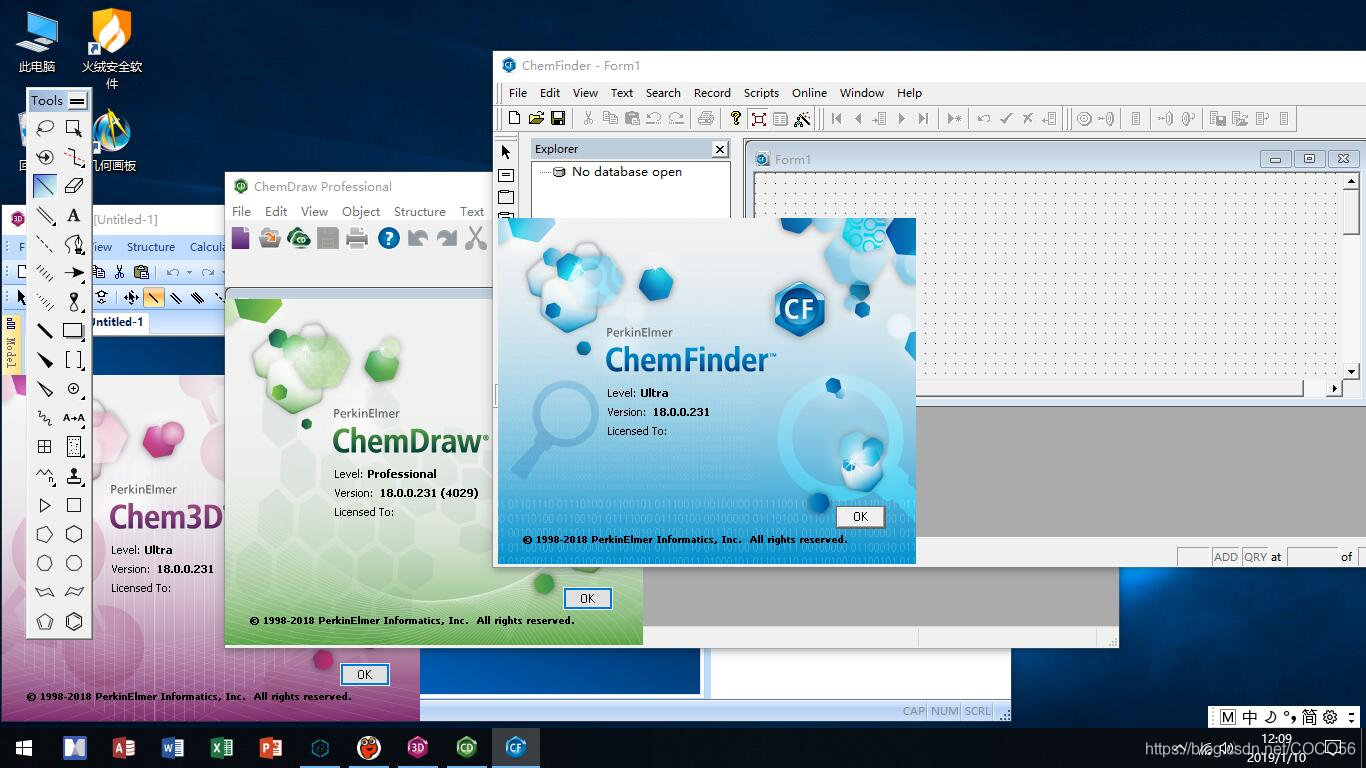Open Search menu in ChemFinder
Image resolution: width=1366 pixels, height=768 pixels.
663,93
